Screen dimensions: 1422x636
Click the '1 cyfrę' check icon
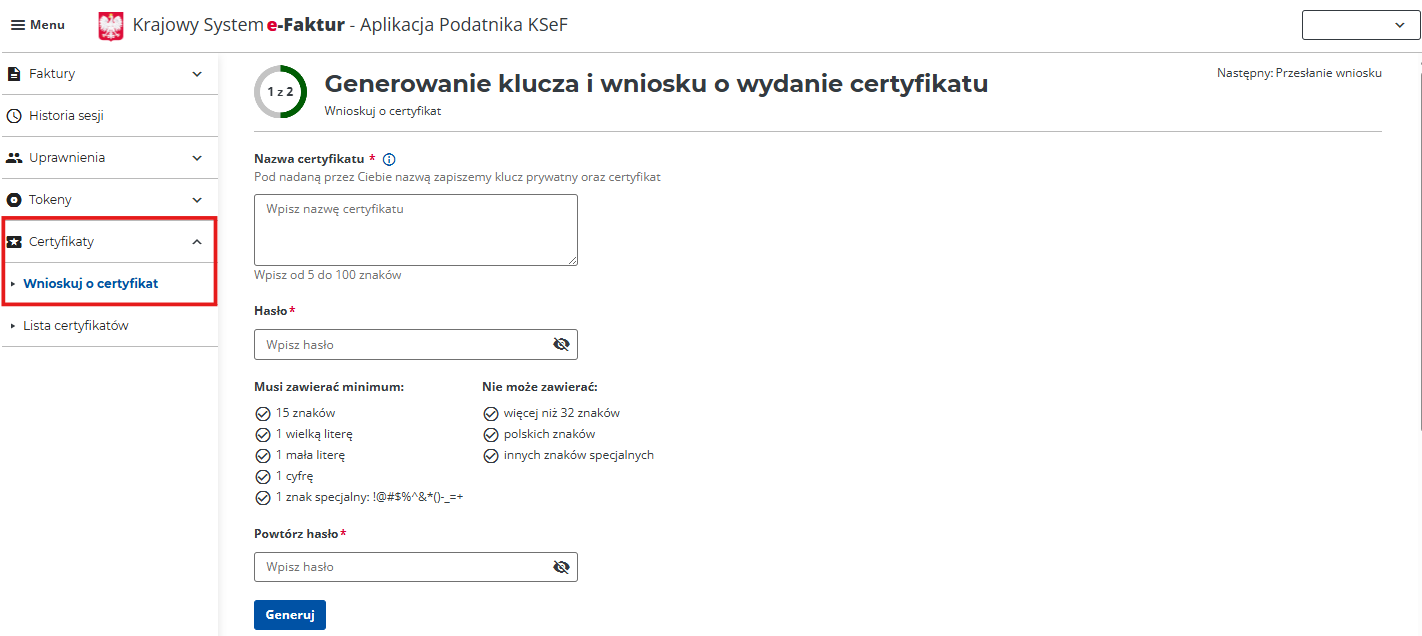click(263, 476)
